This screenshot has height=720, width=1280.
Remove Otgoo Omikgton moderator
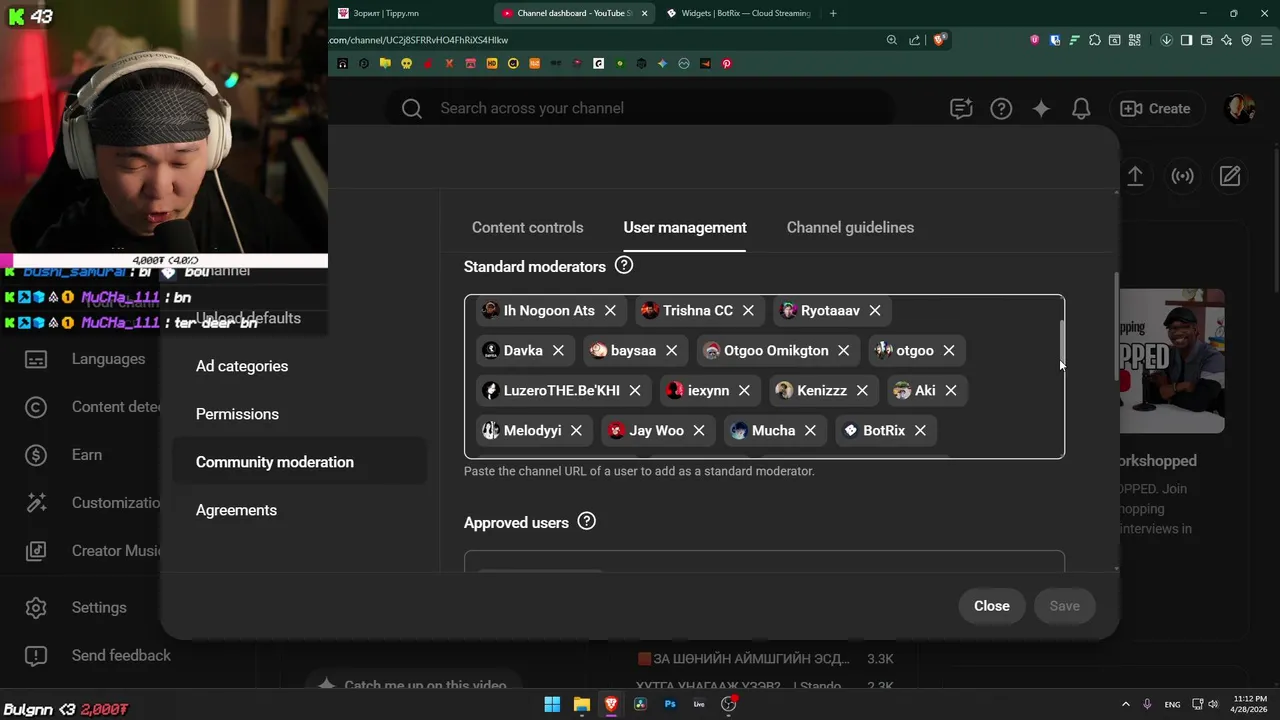844,351
